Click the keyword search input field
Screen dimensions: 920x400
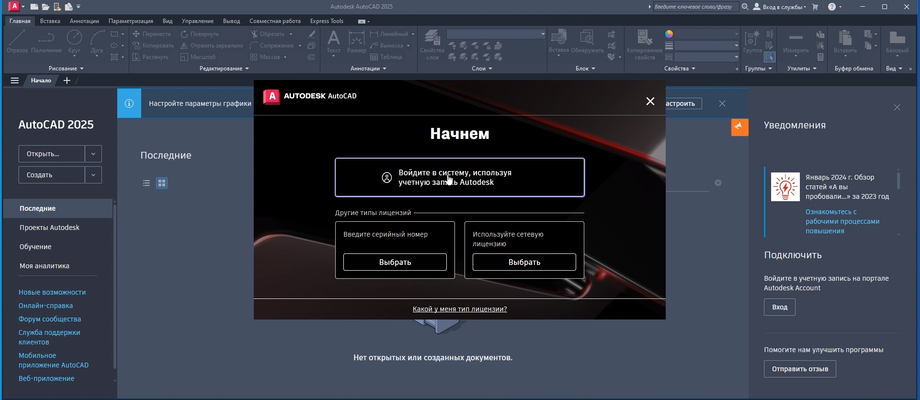tap(695, 6)
